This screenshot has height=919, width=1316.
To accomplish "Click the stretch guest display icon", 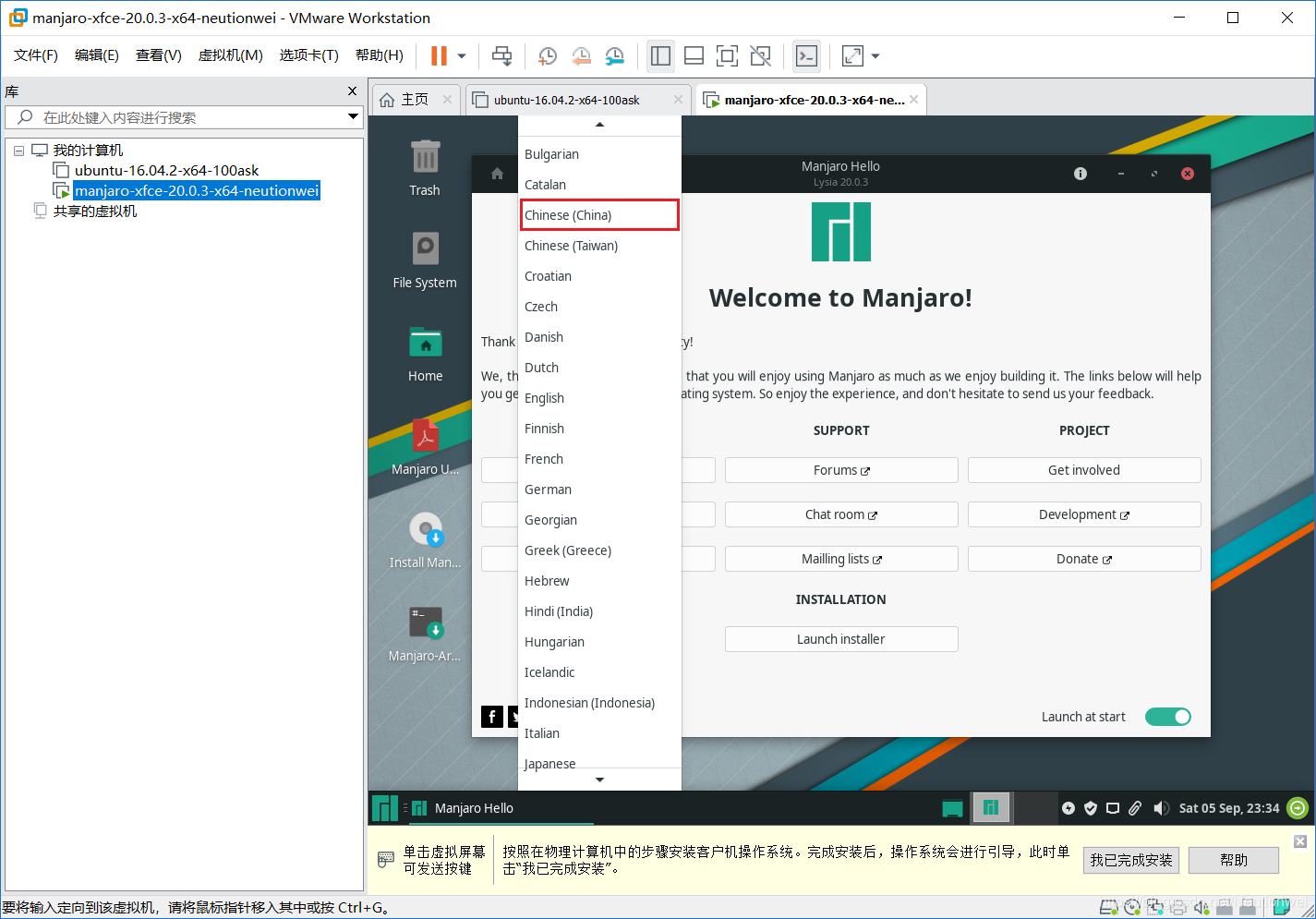I will [x=852, y=56].
